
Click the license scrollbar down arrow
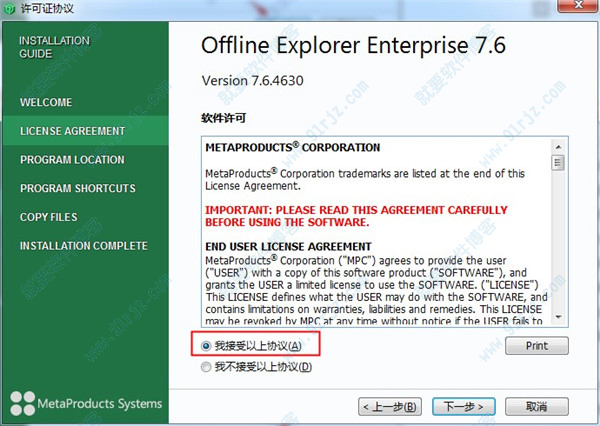coord(557,319)
